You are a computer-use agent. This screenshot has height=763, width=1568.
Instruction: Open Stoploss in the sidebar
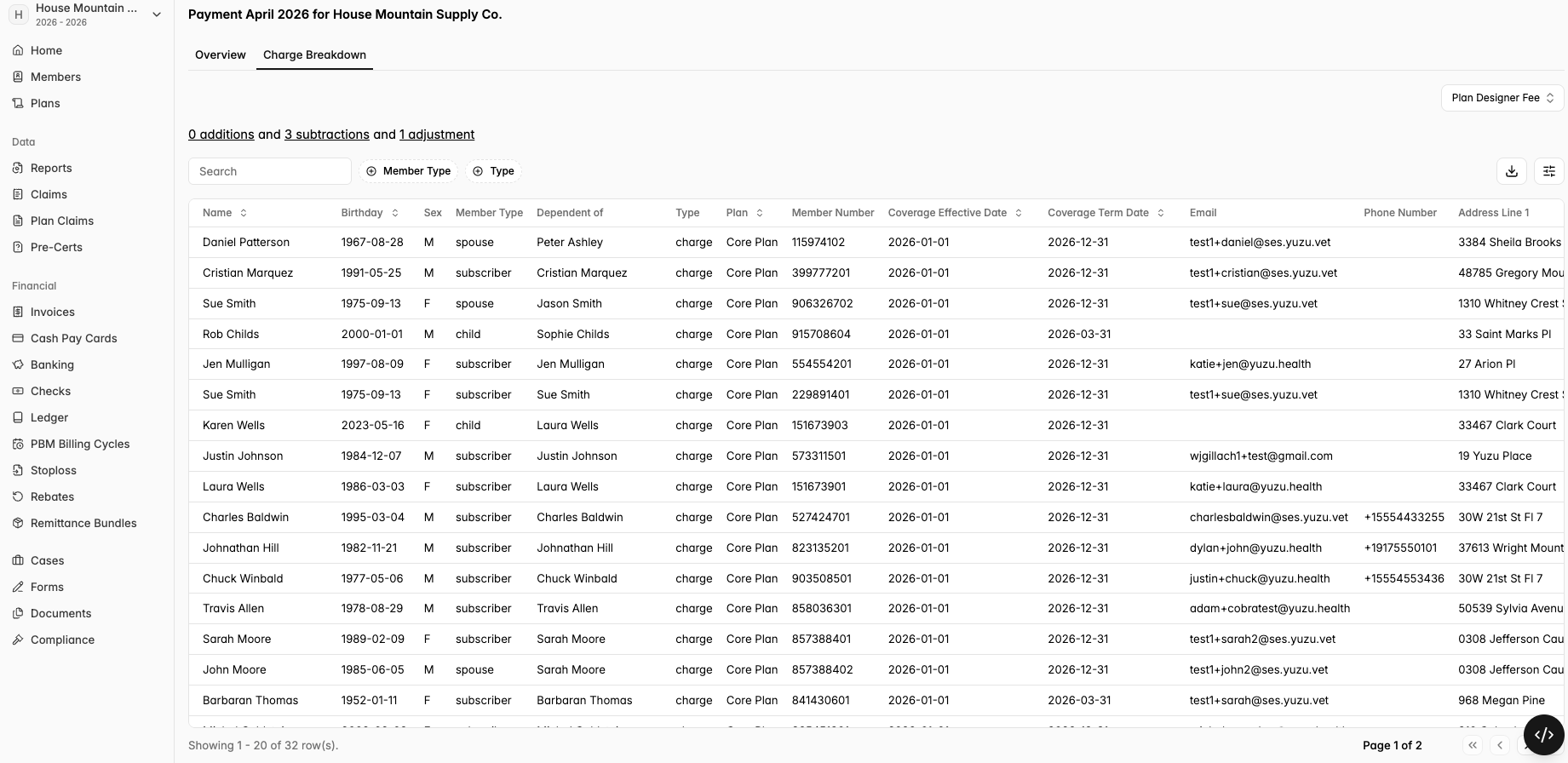click(x=53, y=470)
